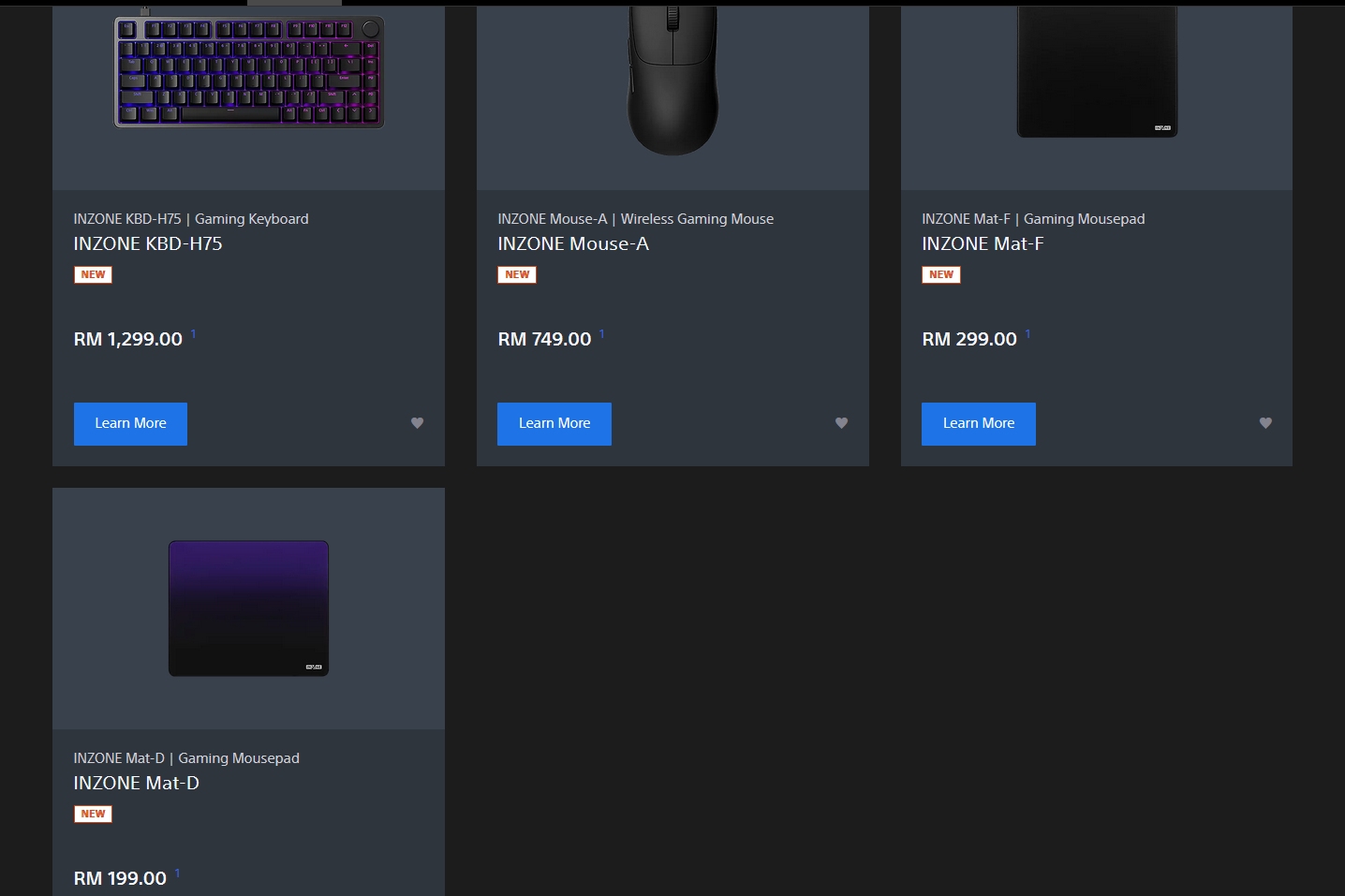
Task: Click footnote 1 next to RM 199.00
Action: (x=177, y=873)
